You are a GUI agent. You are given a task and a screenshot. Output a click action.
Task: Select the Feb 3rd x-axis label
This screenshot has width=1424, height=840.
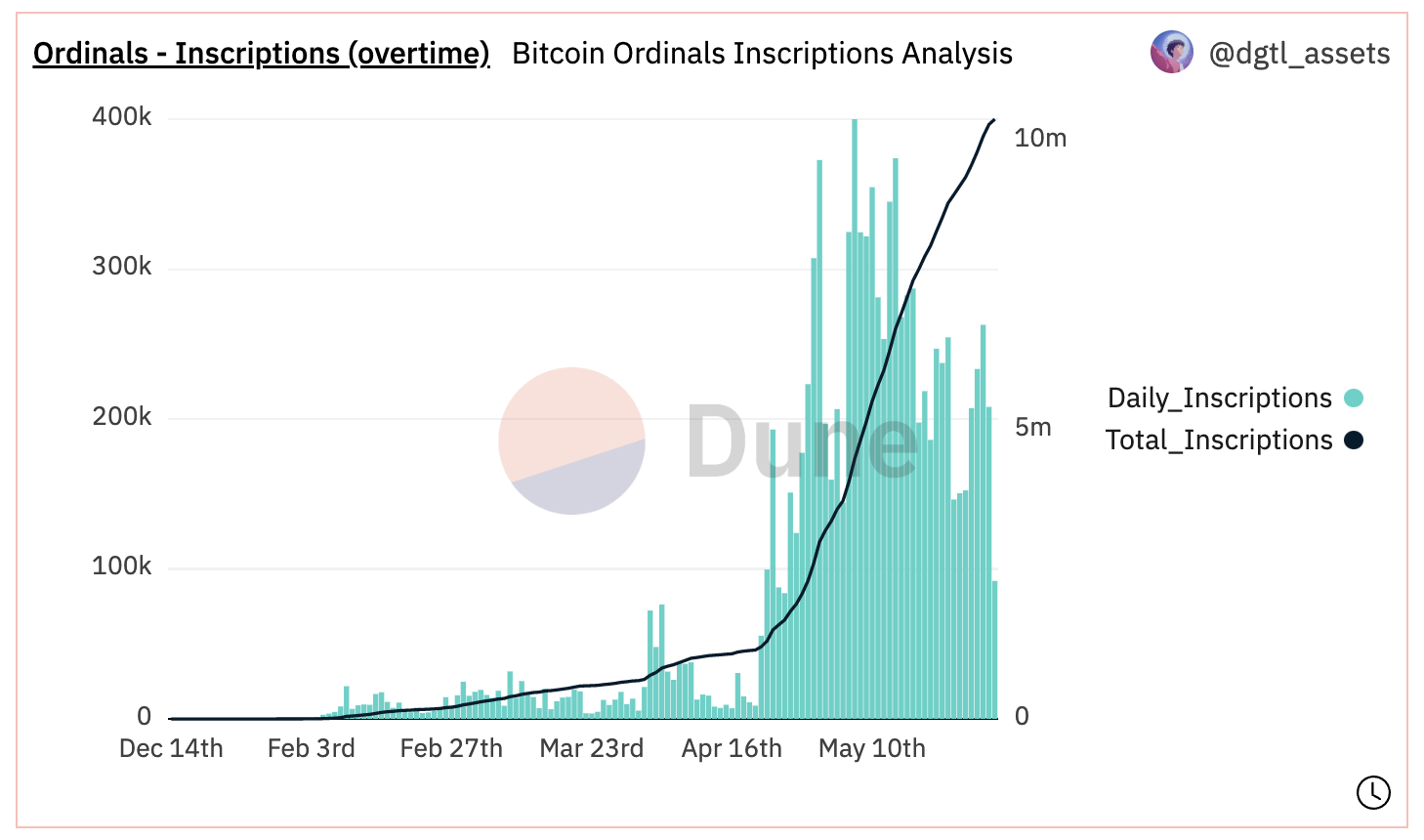pyautogui.click(x=311, y=748)
